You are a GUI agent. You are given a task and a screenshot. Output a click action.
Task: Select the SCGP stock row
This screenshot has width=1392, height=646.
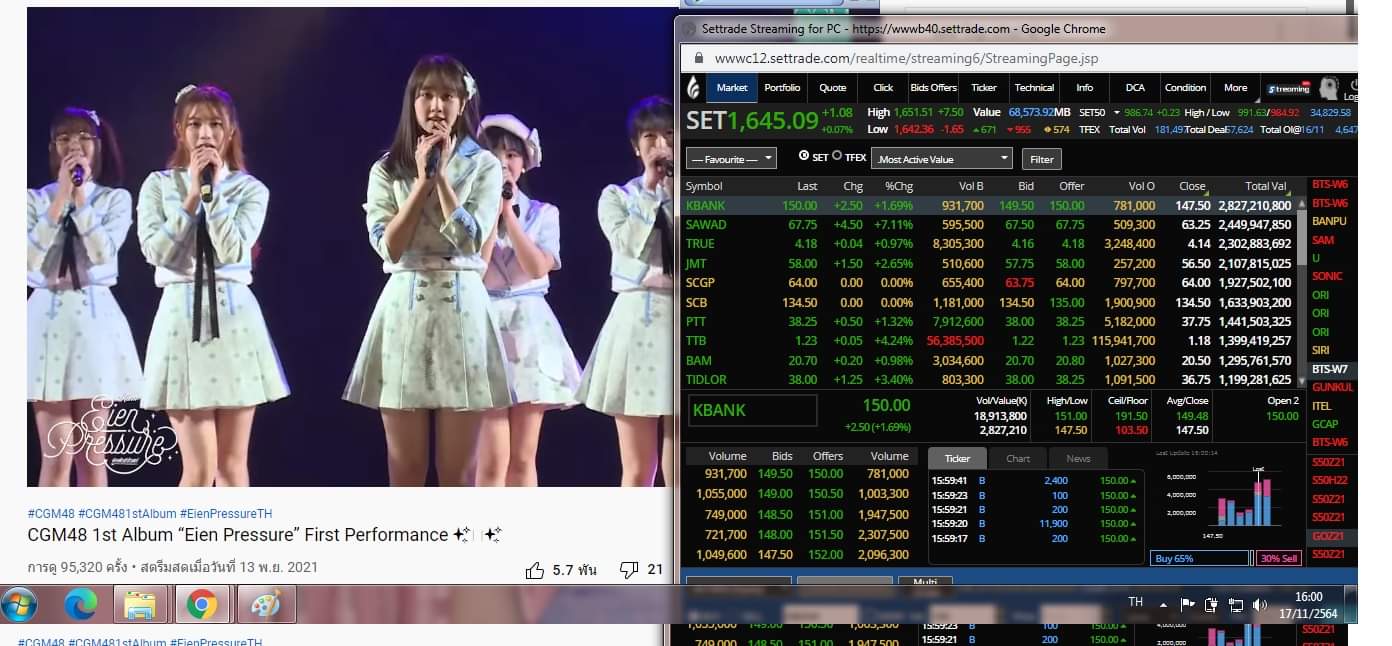click(990, 283)
